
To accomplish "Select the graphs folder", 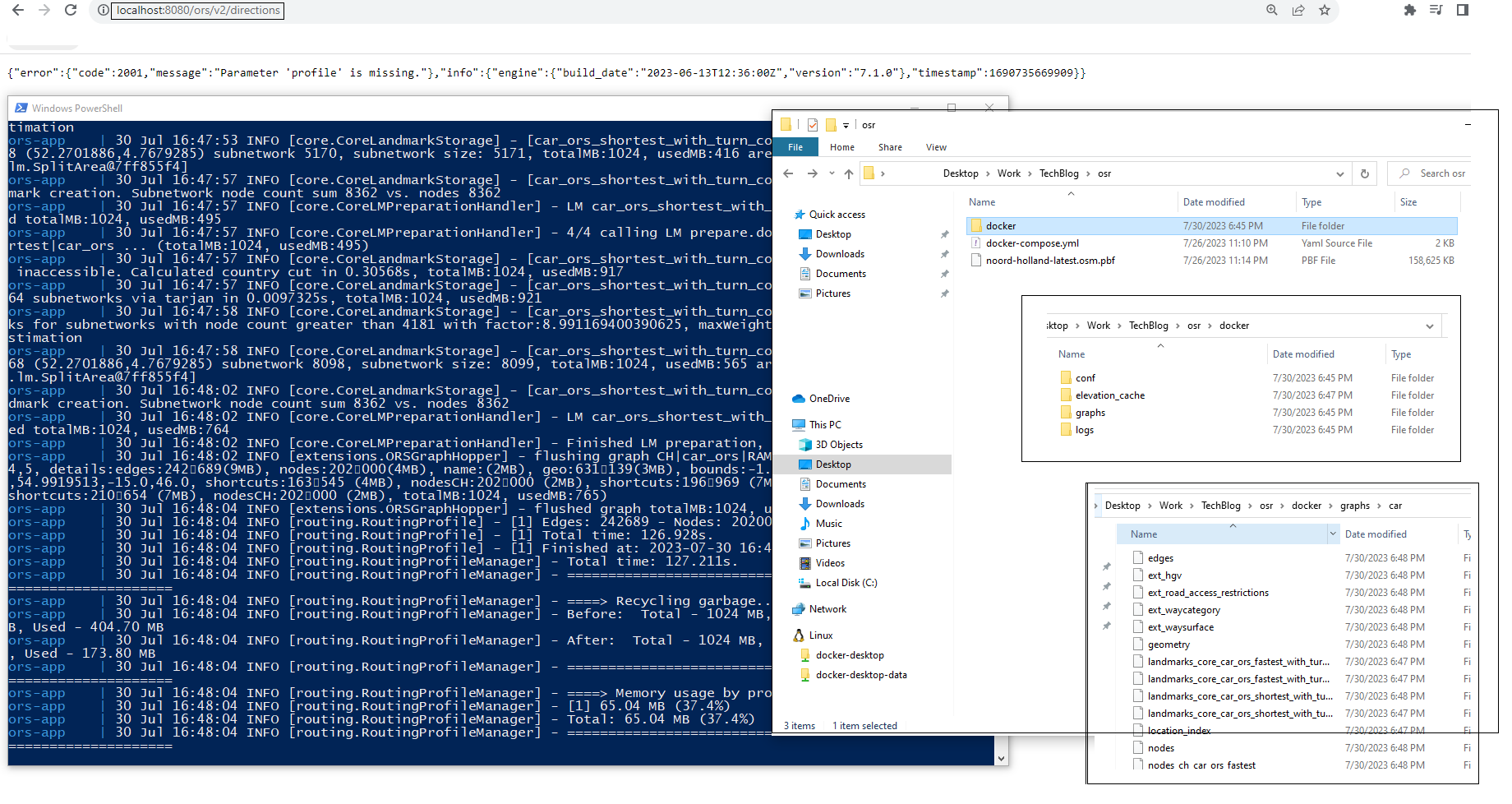I will pyautogui.click(x=1090, y=413).
